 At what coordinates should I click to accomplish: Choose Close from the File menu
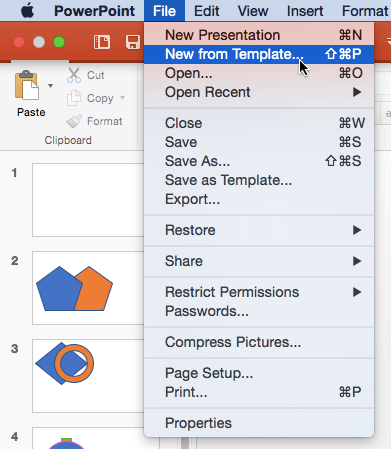click(x=259, y=123)
